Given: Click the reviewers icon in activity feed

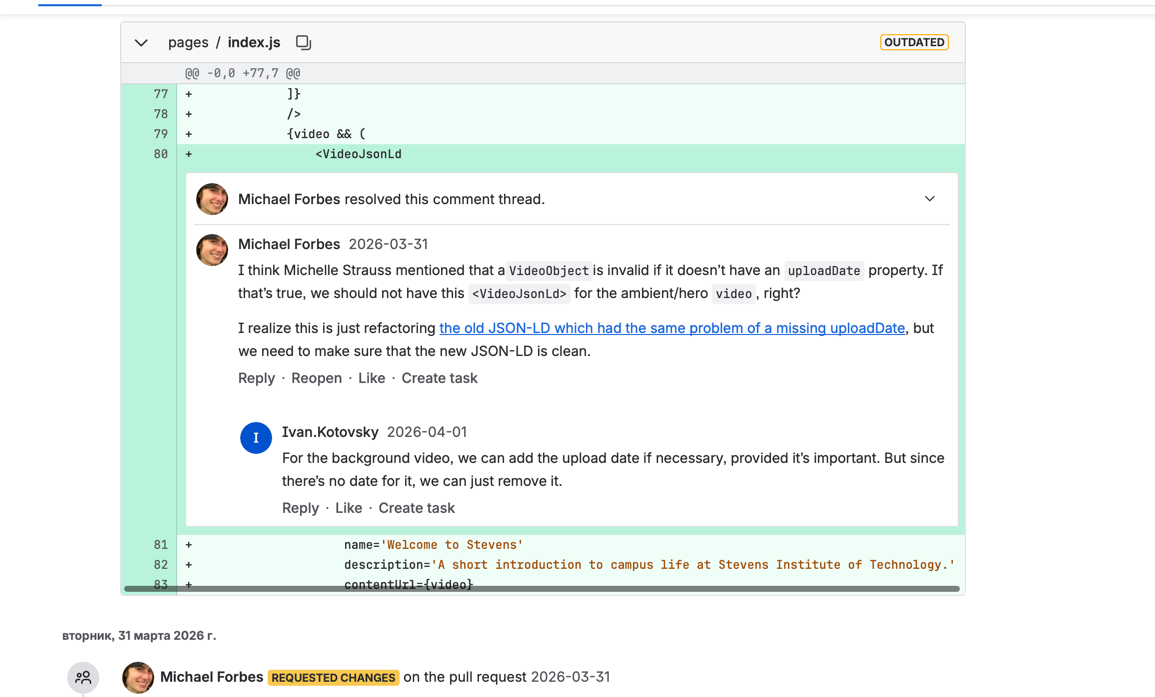Looking at the screenshot, I should 83,677.
